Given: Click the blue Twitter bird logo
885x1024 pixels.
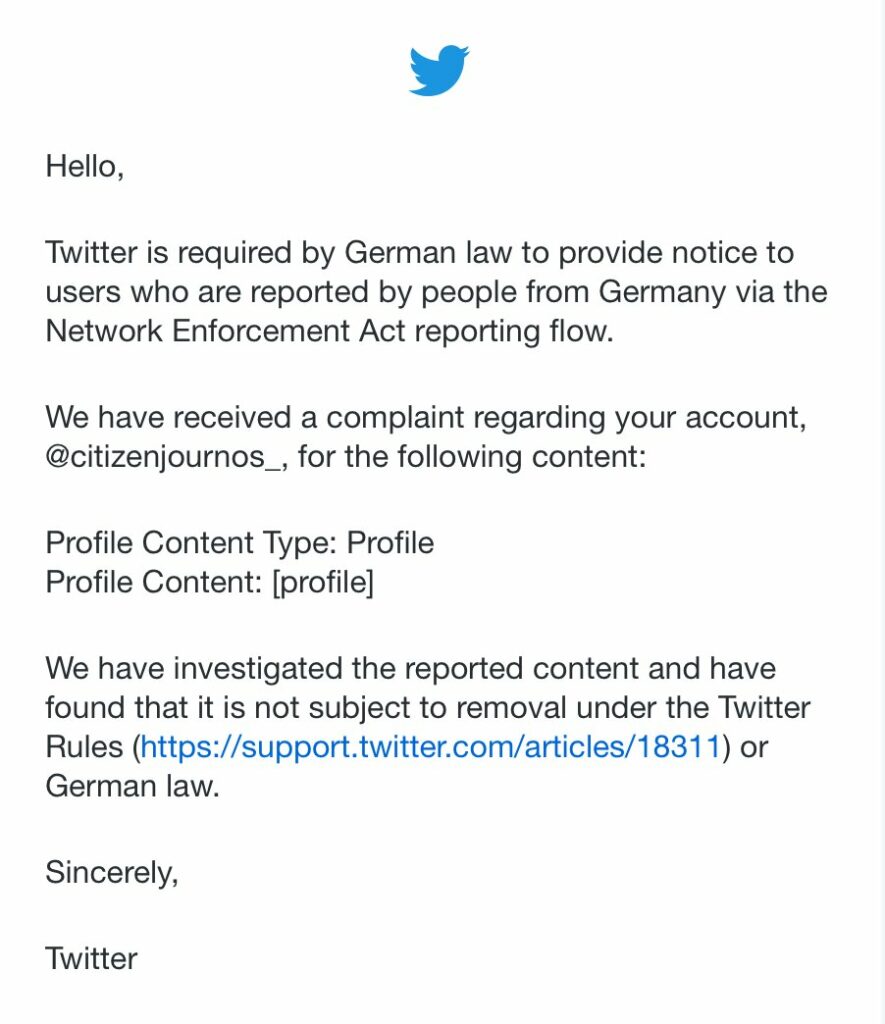Looking at the screenshot, I should 439,71.
